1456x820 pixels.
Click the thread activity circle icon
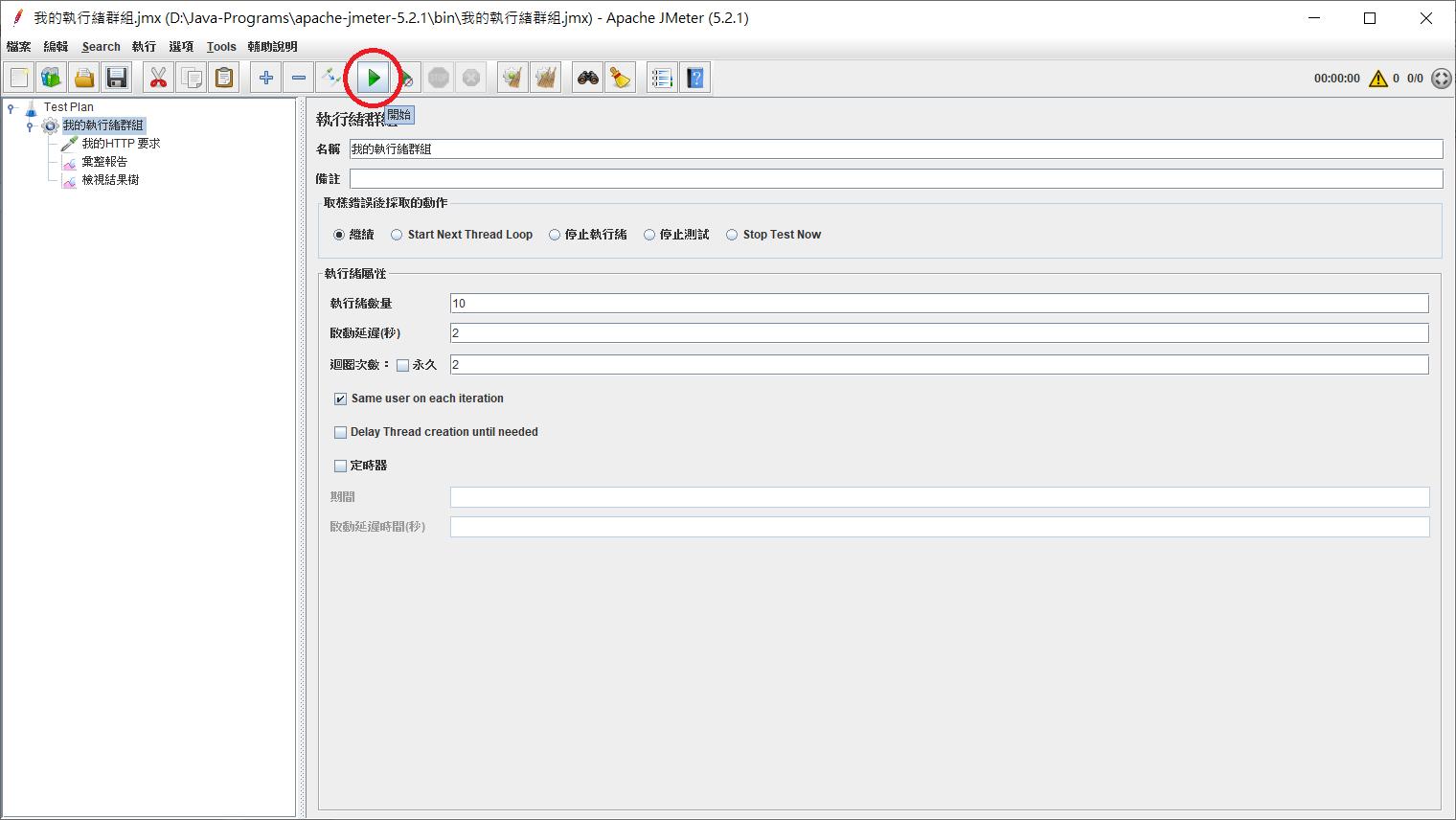[x=1442, y=79]
